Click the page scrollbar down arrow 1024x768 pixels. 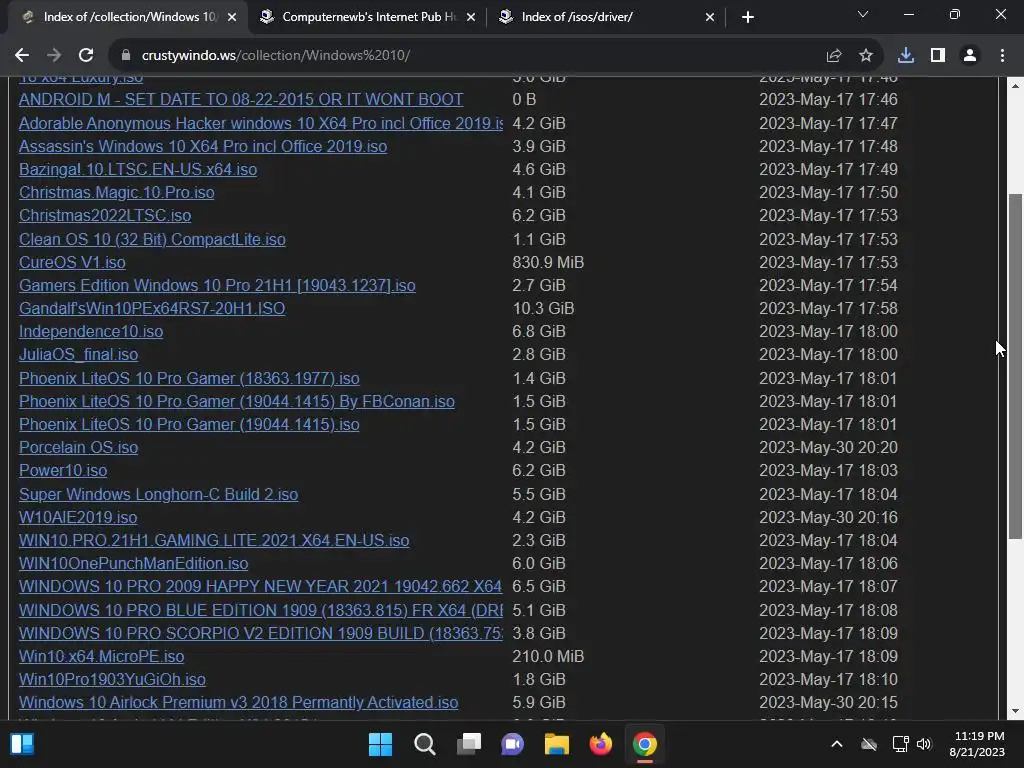coord(1016,711)
